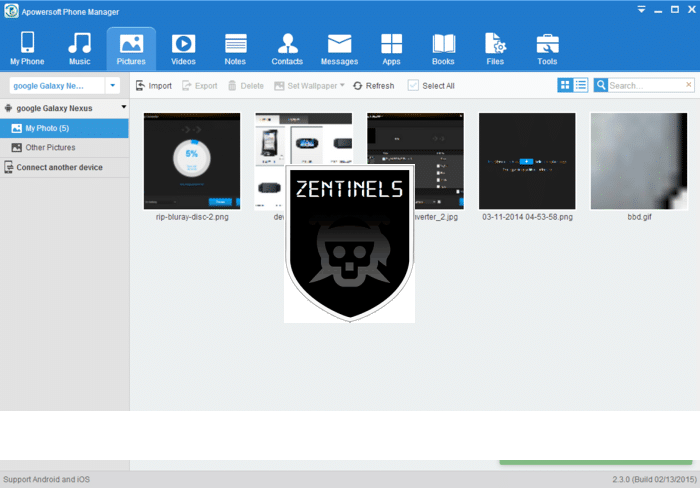Focus the Search input field
Screen dimensions: 700x488
tap(646, 85)
